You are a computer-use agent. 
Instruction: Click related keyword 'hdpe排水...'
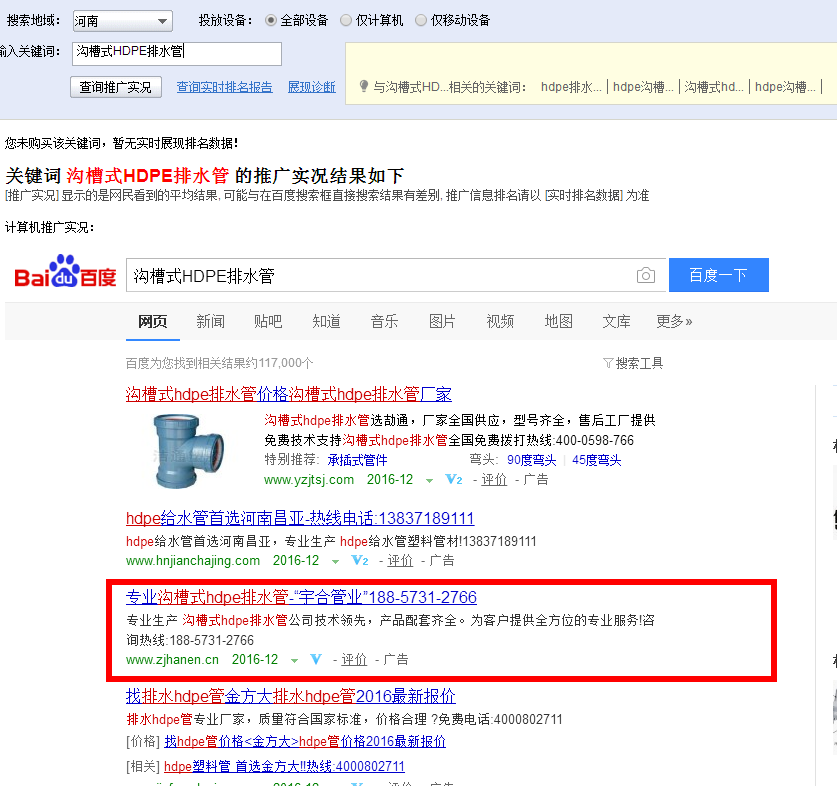[571, 87]
